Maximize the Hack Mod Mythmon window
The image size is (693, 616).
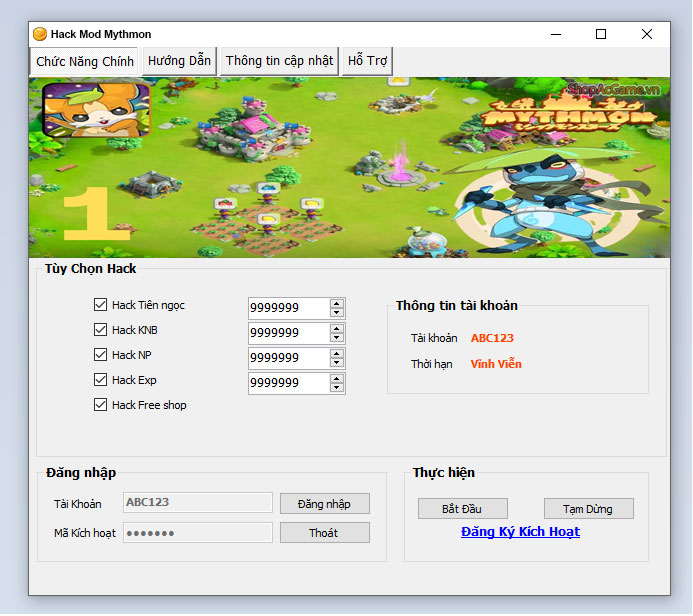[601, 34]
